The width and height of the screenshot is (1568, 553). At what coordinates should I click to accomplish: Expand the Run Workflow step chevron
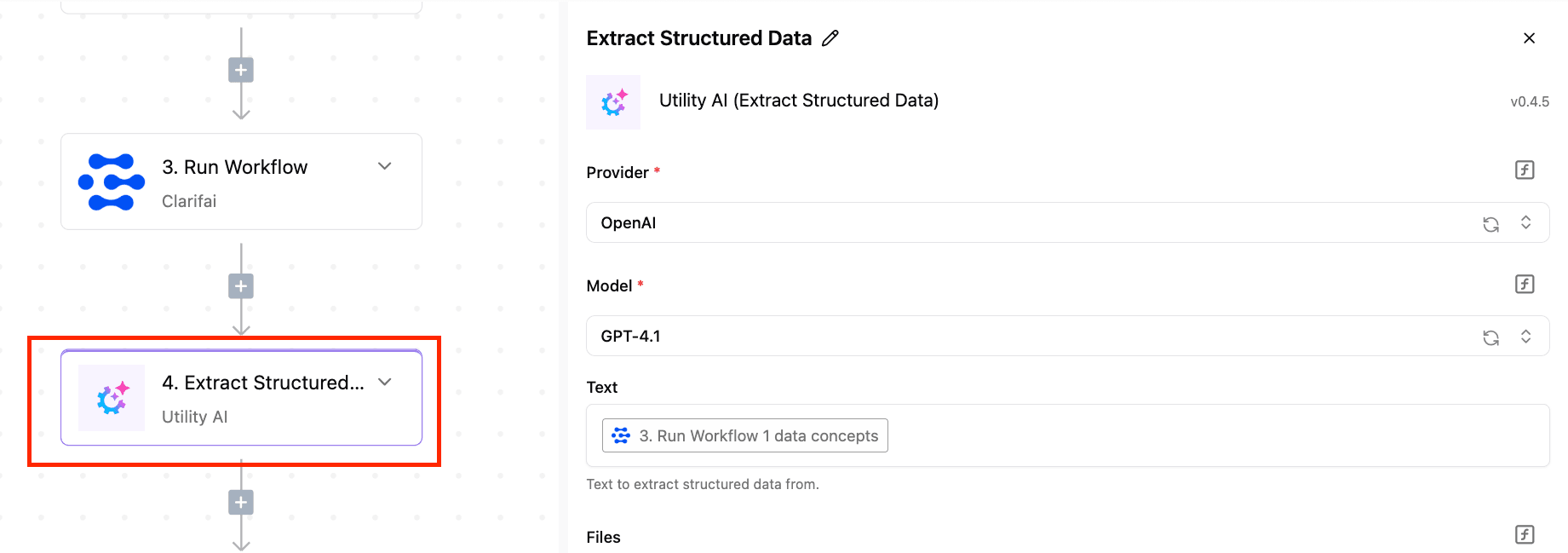[385, 166]
